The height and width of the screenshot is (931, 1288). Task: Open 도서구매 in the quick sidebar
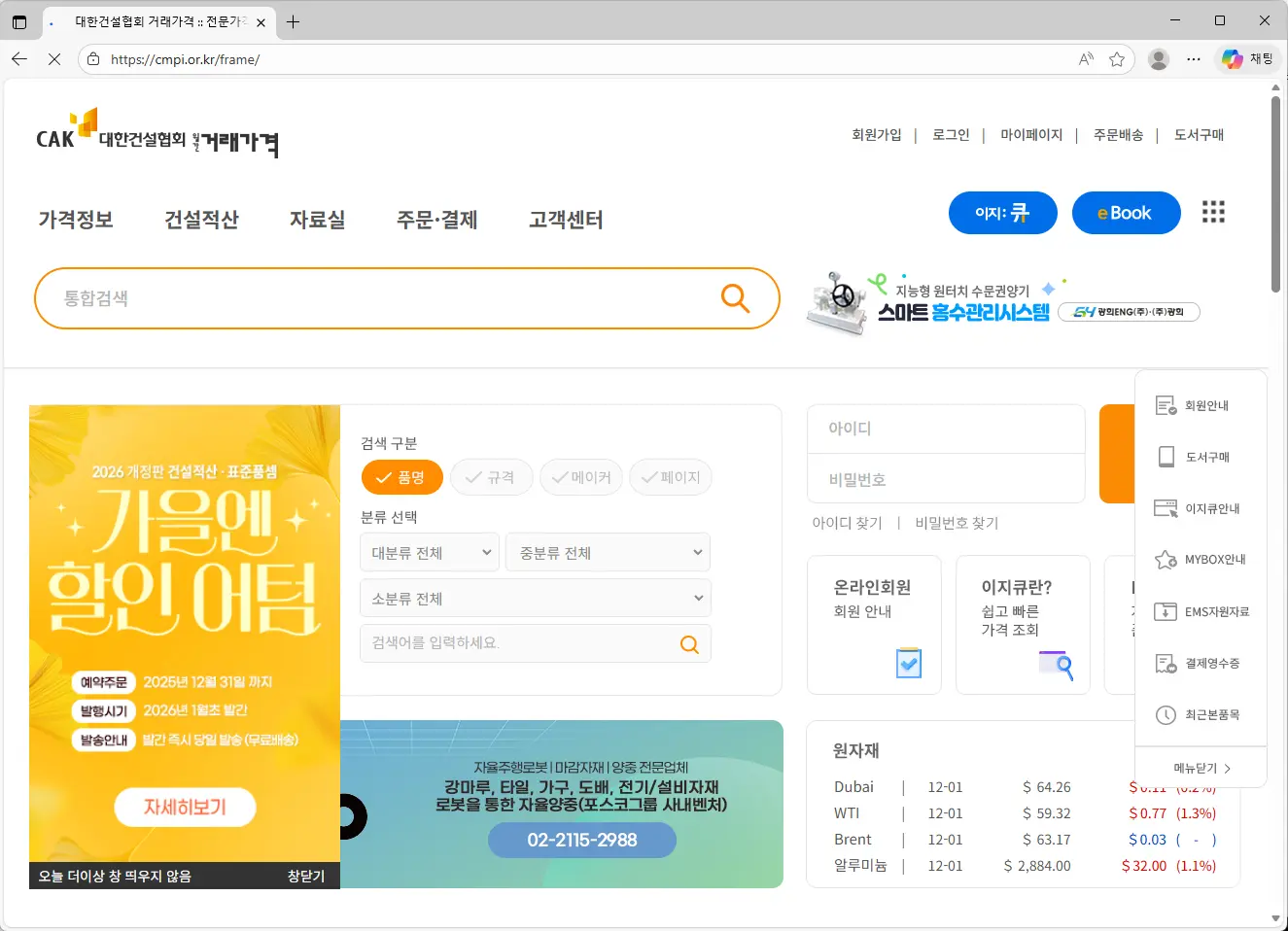[1201, 457]
